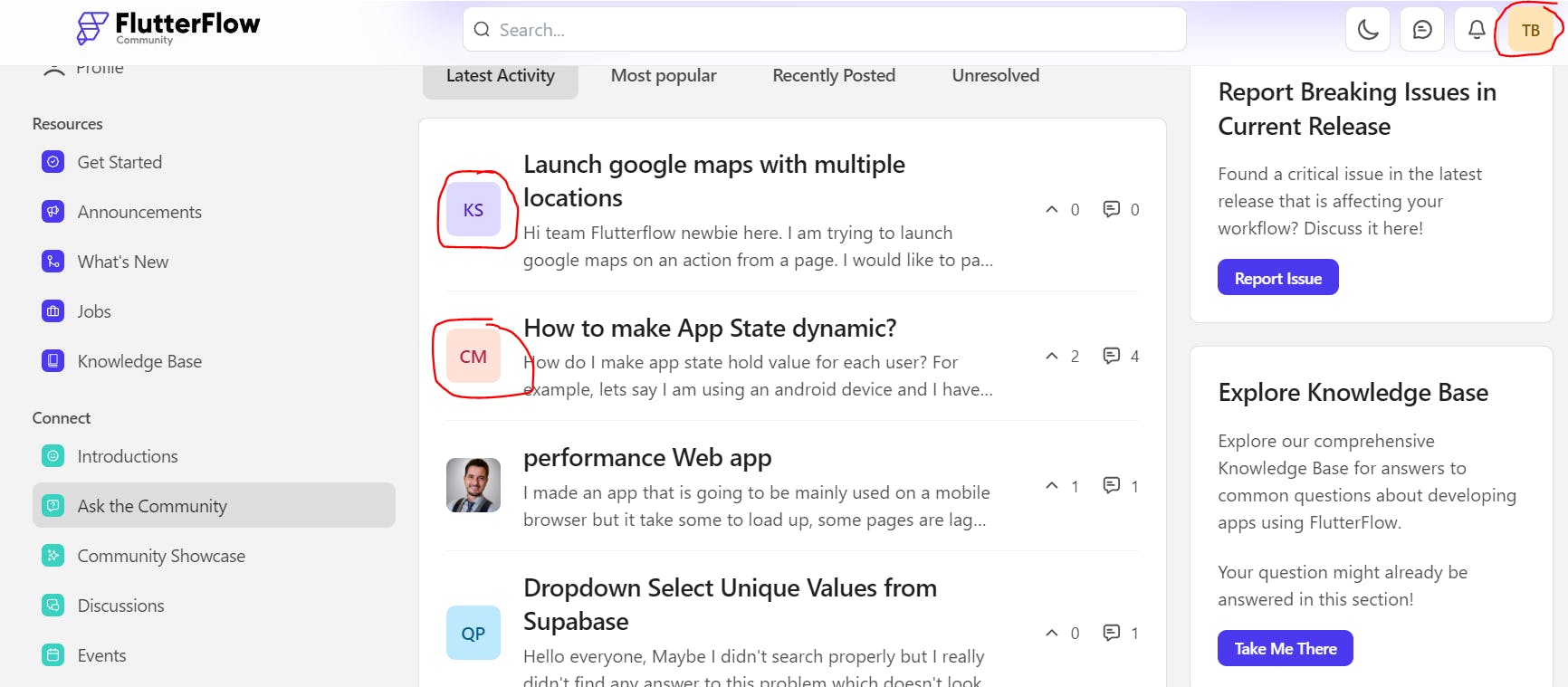Screen dimensions: 1568x687
Task: Upvote the 'Launch google maps' post
Action: 1052,209
